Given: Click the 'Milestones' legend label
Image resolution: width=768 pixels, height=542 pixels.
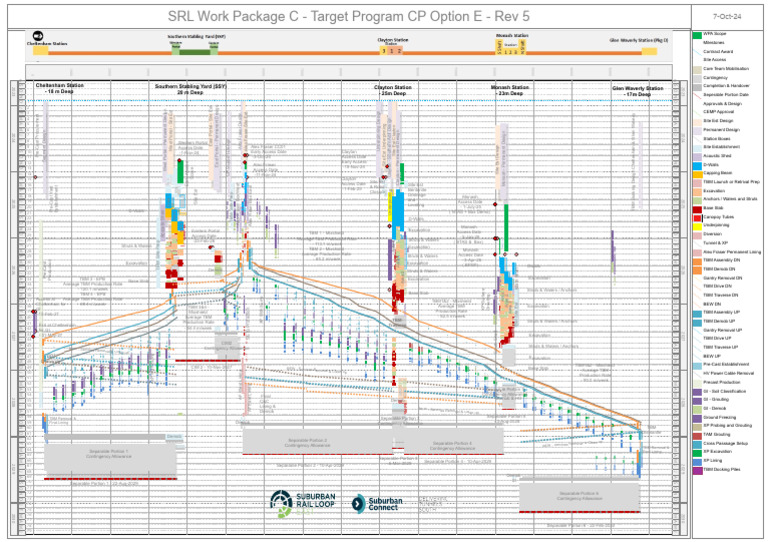Looking at the screenshot, I should click(714, 43).
